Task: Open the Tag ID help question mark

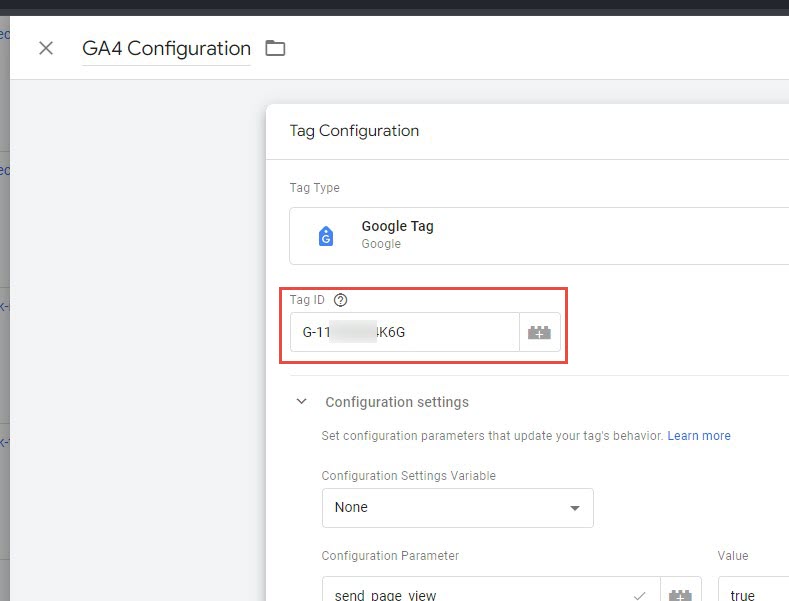Action: tap(340, 300)
